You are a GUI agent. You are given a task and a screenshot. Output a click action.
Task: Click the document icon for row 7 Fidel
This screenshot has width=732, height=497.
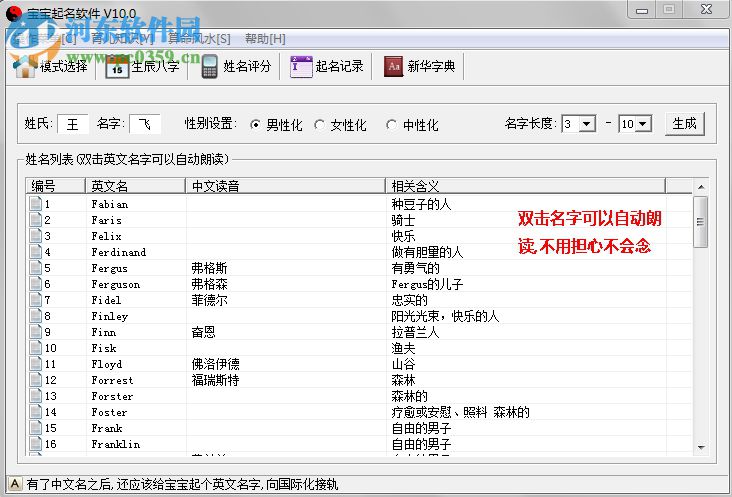[35, 300]
